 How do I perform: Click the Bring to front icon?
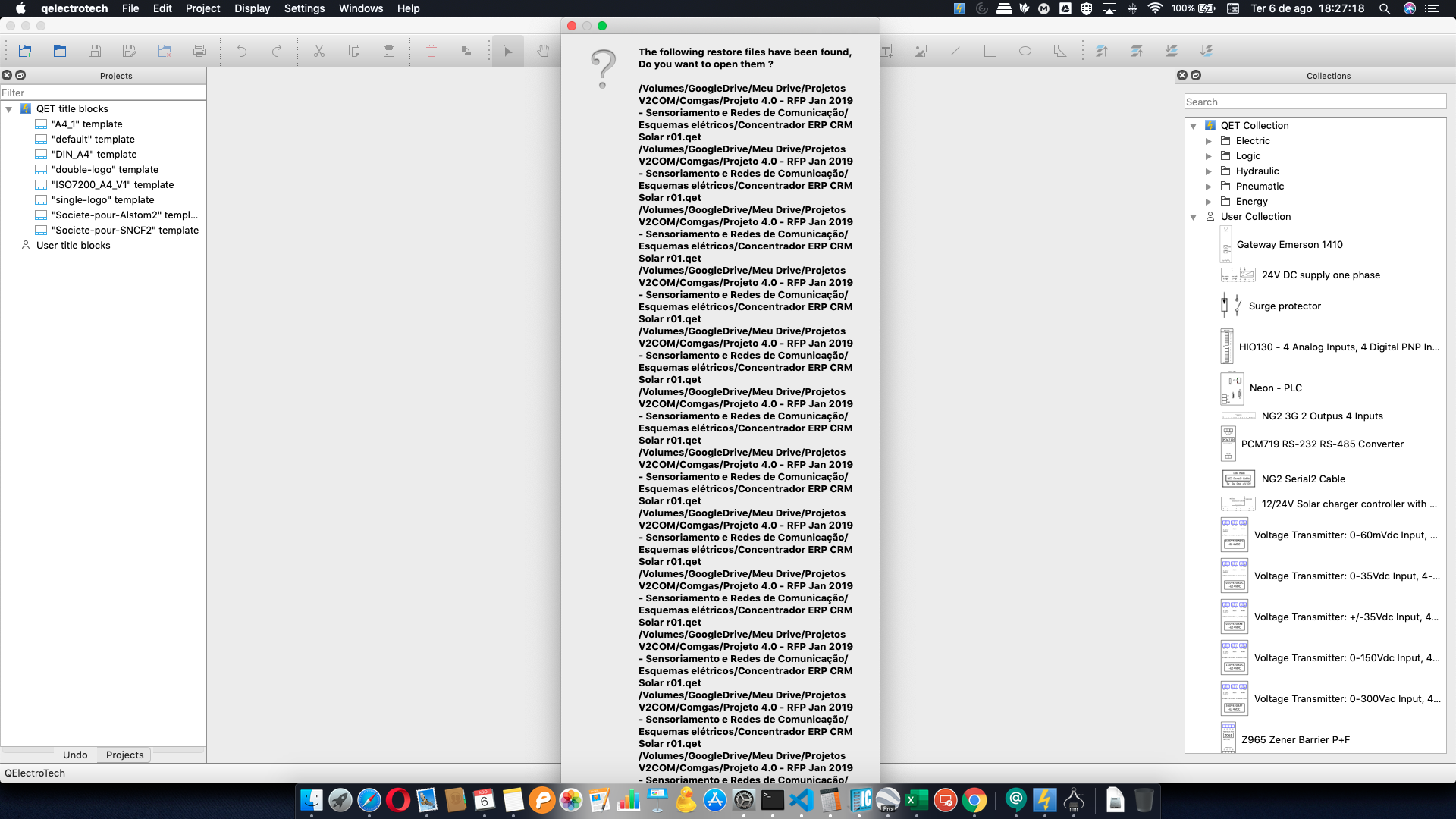tap(1102, 51)
